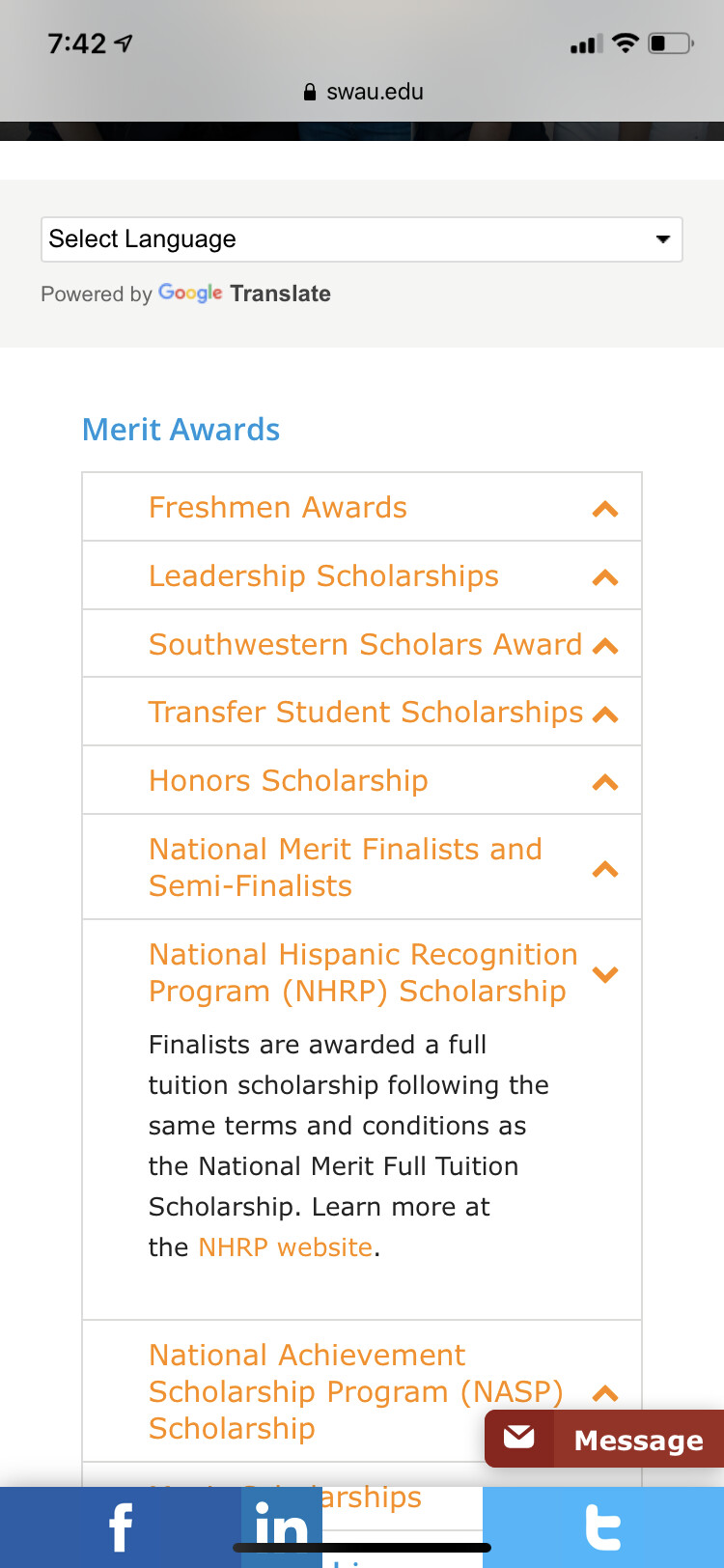724x1568 pixels.
Task: Open the Merit Awards heading link
Action: [x=181, y=430]
